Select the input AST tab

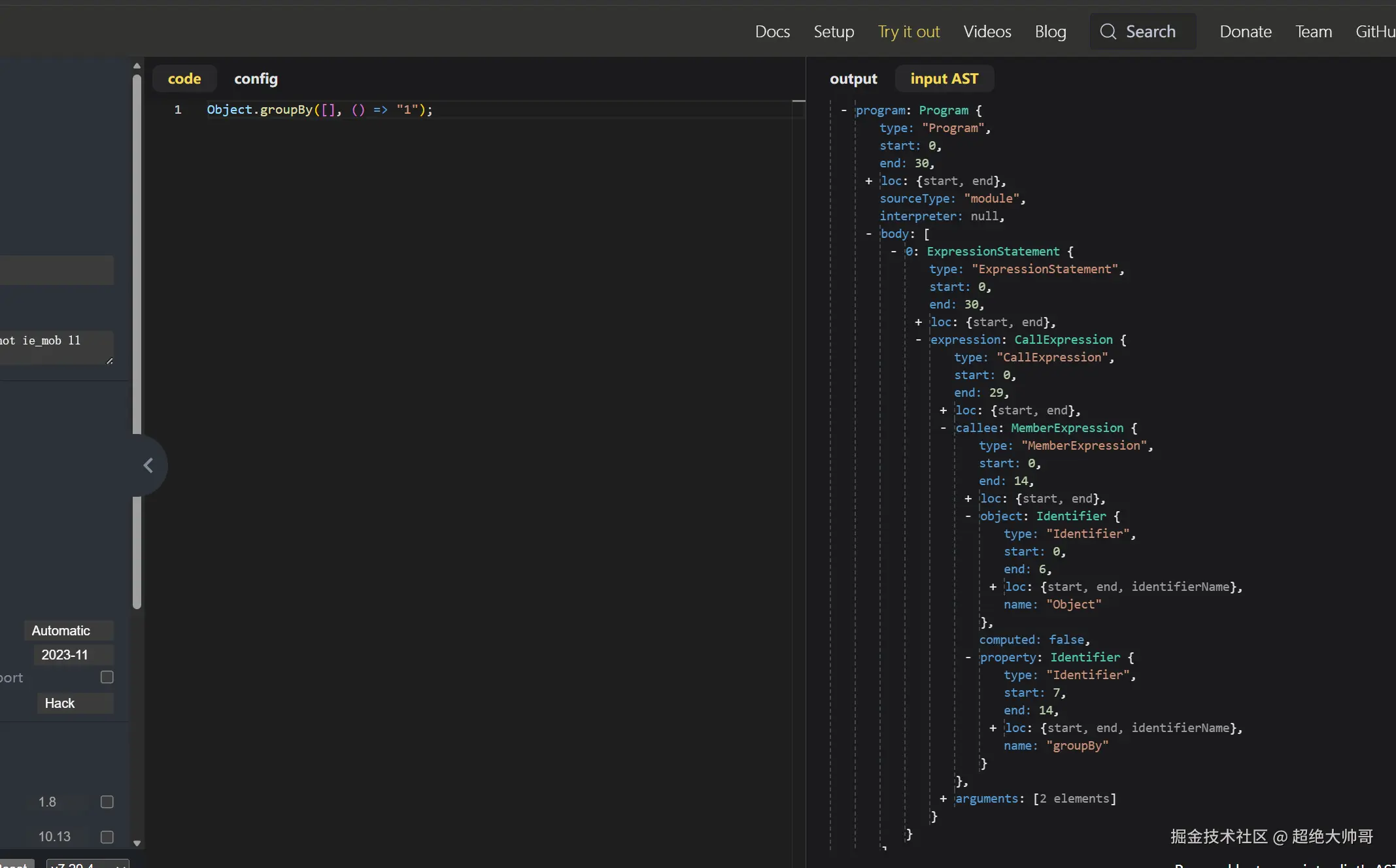tap(944, 78)
